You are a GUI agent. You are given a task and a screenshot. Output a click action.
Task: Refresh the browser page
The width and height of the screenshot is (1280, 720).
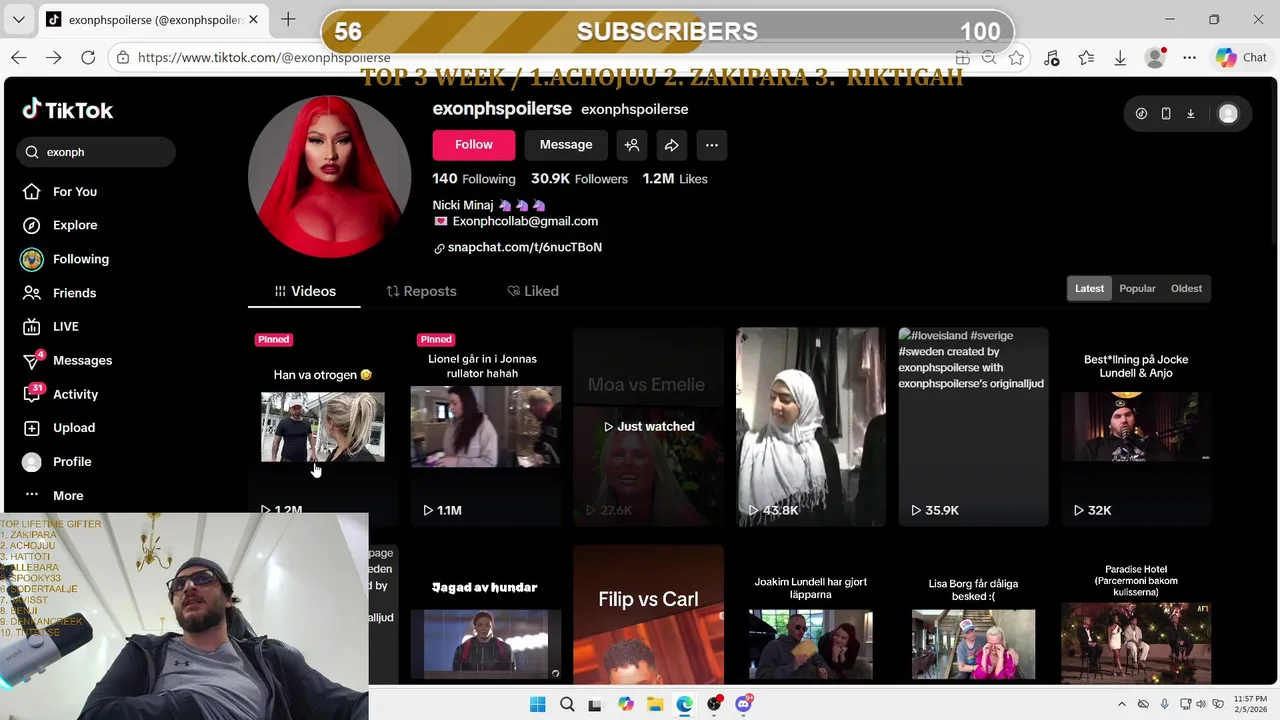[x=88, y=58]
